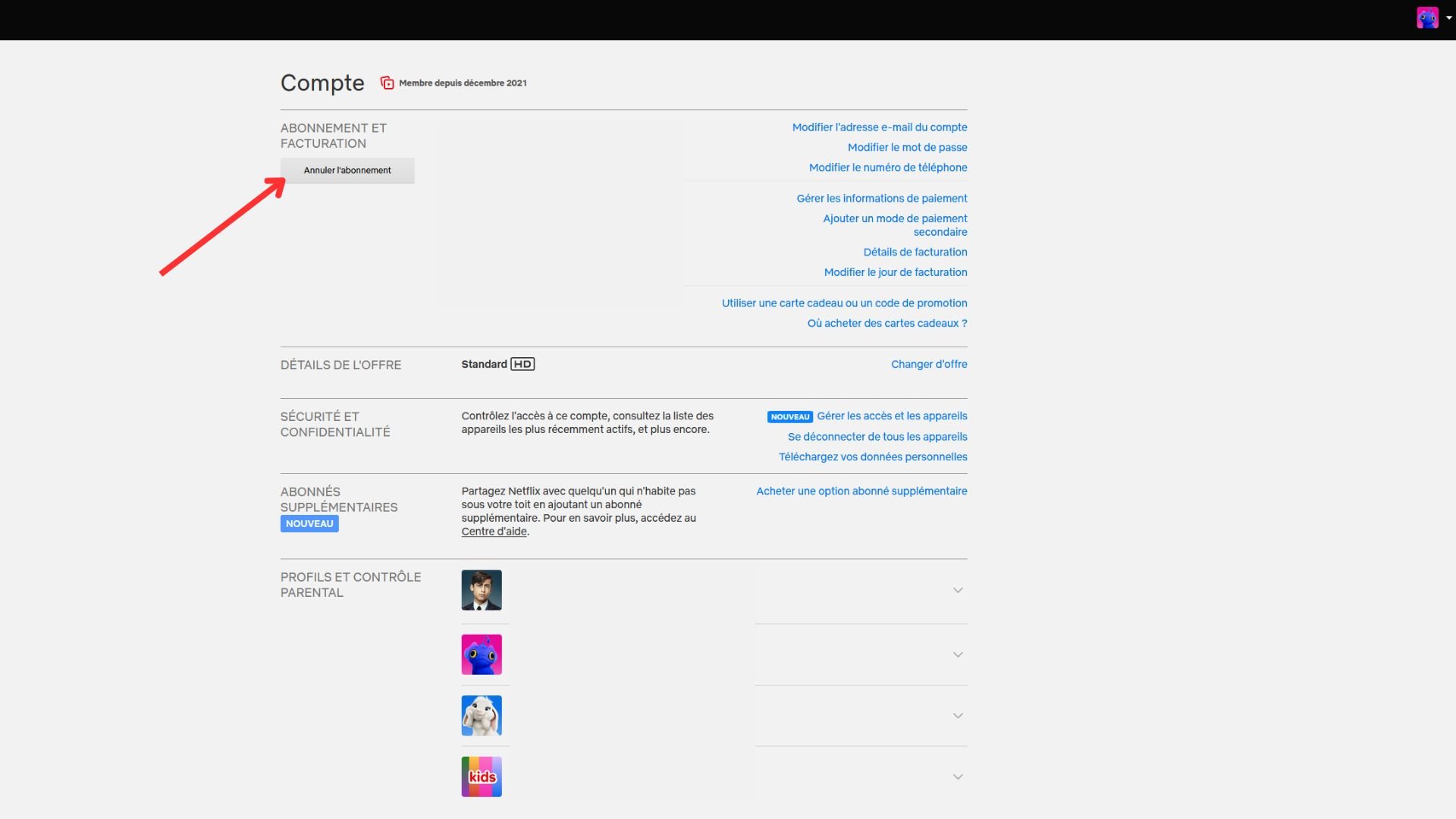
Task: Open Modifier l'adresse e-mail du compte
Action: [880, 127]
